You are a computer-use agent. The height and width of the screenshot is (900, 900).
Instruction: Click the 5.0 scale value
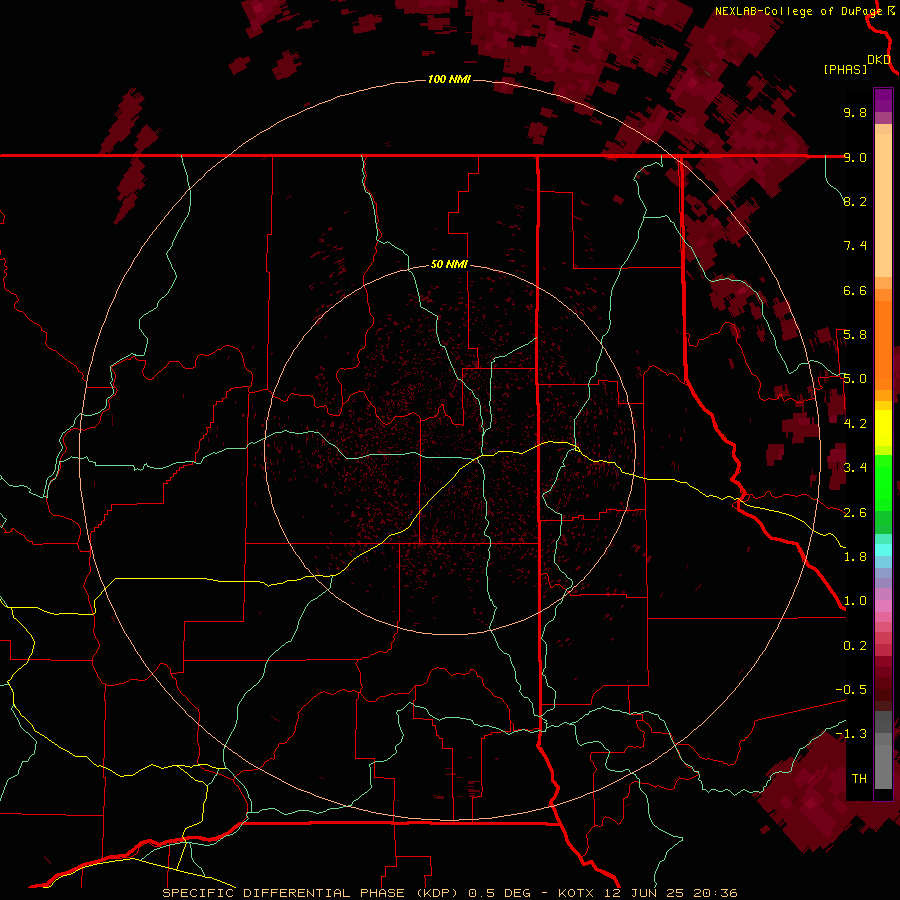[x=855, y=379]
